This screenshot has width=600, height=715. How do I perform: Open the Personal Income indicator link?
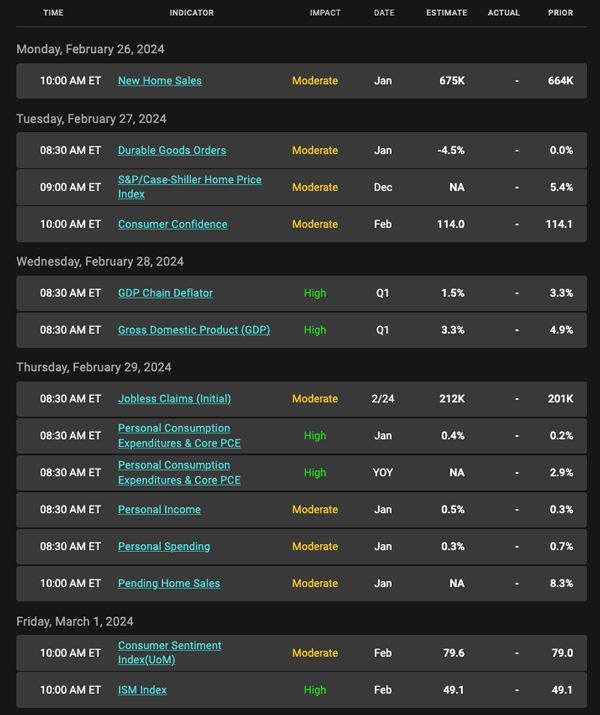[x=159, y=510]
